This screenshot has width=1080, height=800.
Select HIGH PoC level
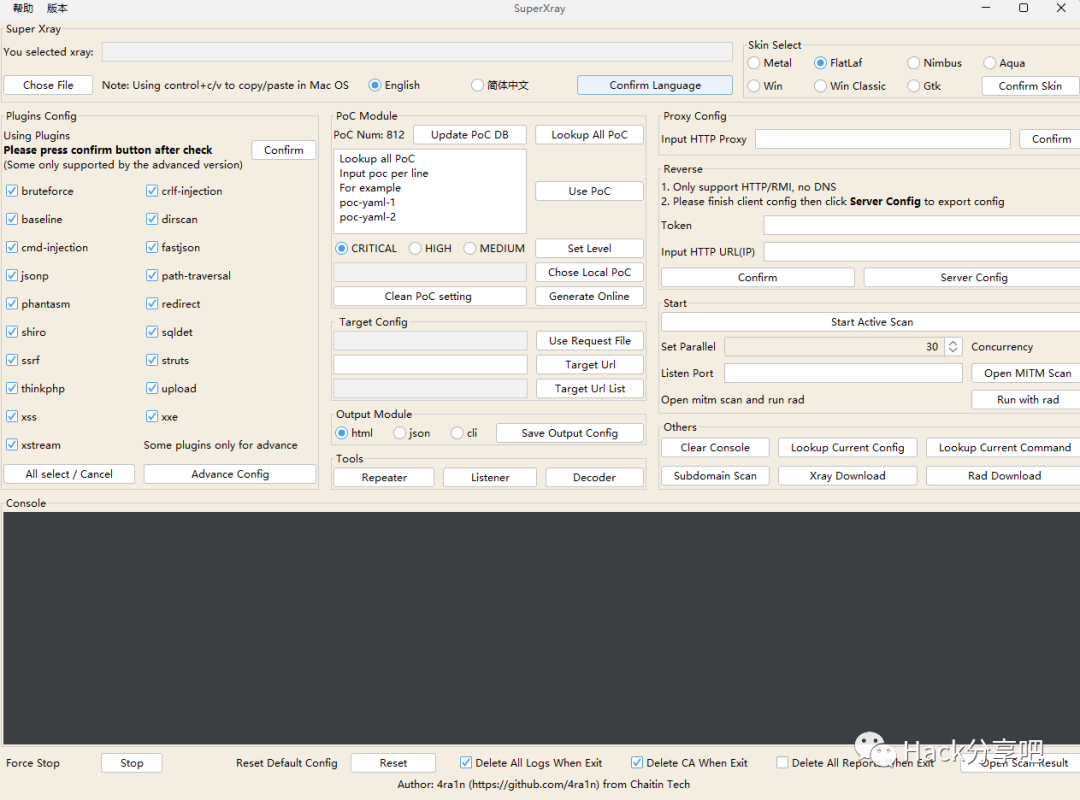click(415, 248)
